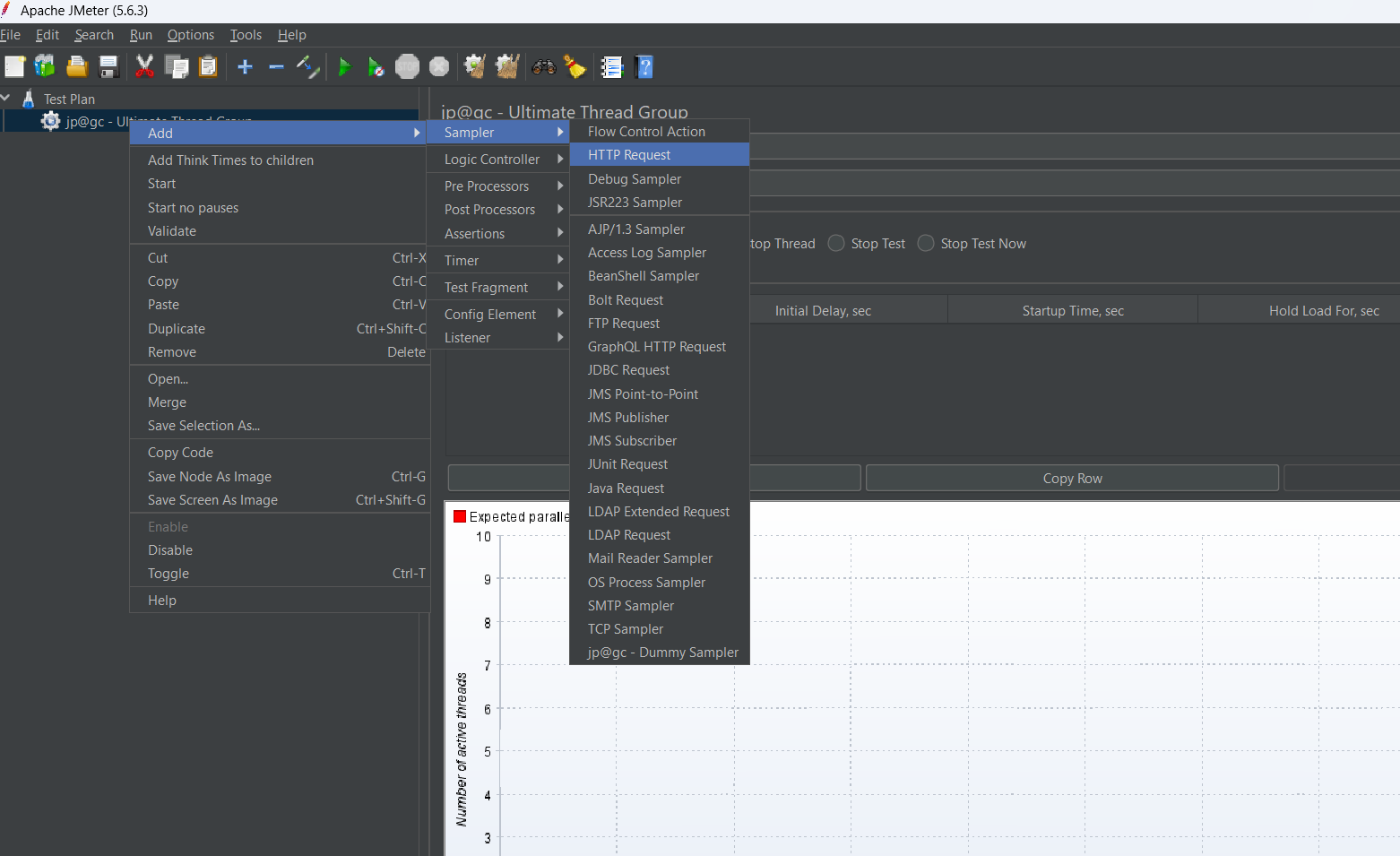Image resolution: width=1400 pixels, height=856 pixels.
Task: Select Test Plan tree item
Action: pos(69,99)
